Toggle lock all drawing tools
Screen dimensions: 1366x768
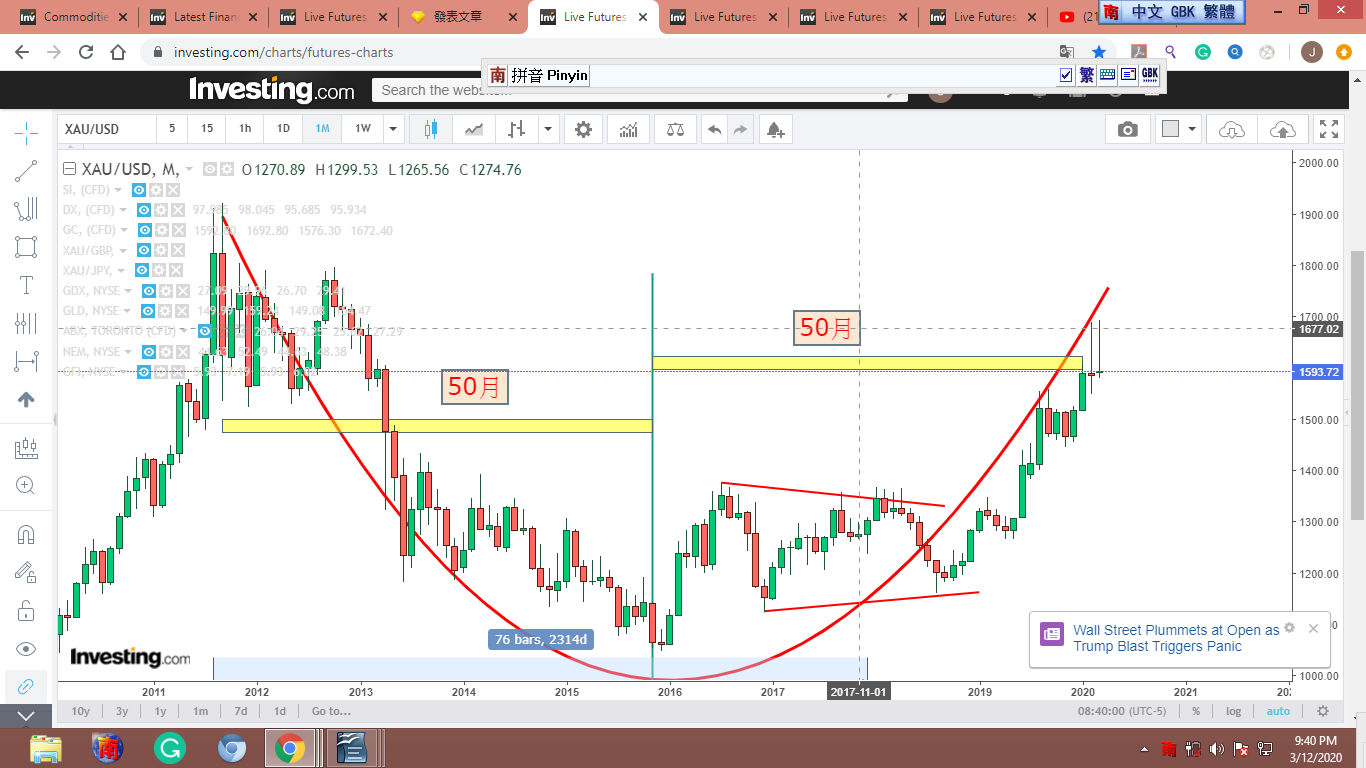26,611
